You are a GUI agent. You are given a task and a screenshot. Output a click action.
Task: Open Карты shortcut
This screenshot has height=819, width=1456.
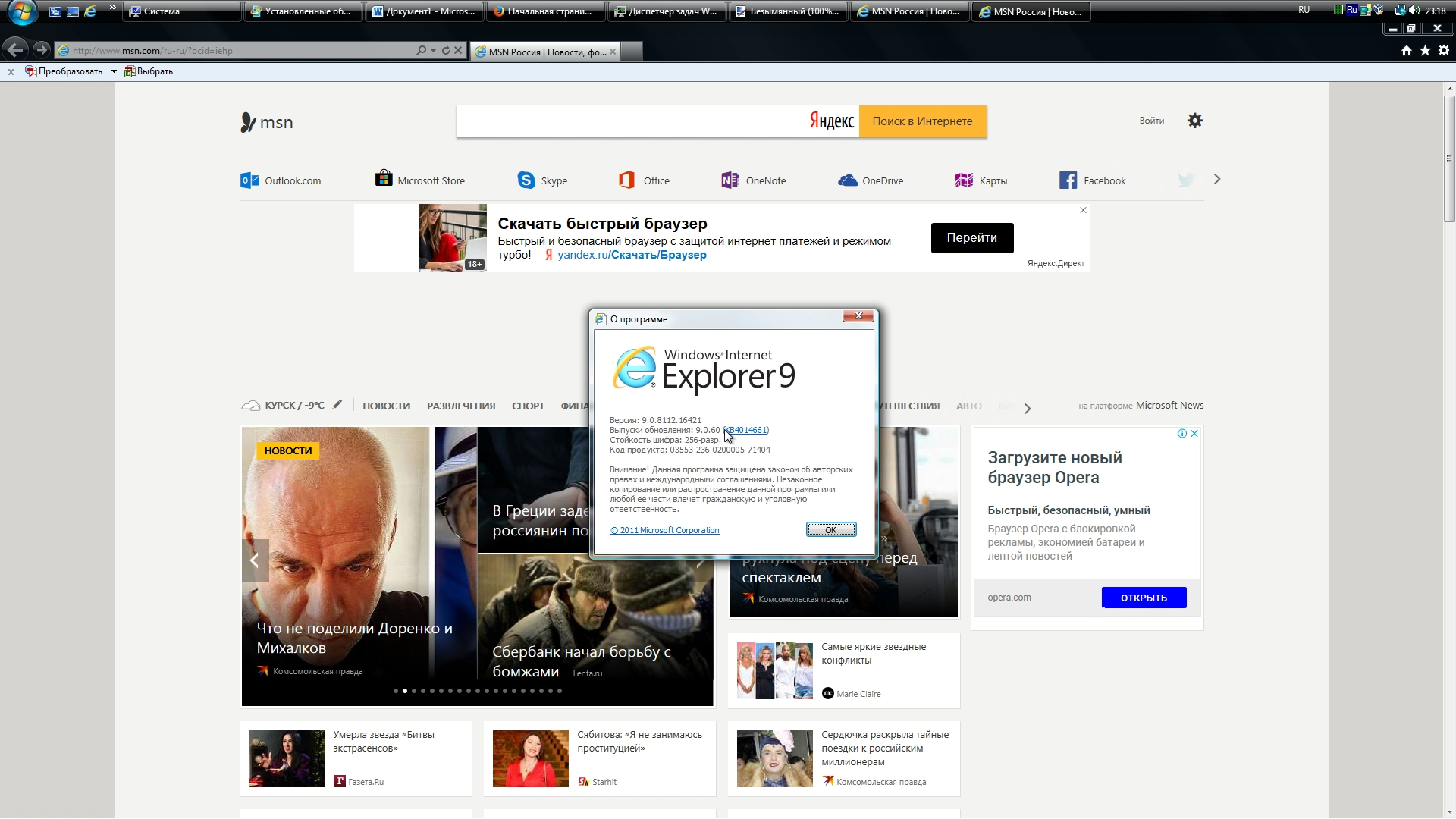981,180
